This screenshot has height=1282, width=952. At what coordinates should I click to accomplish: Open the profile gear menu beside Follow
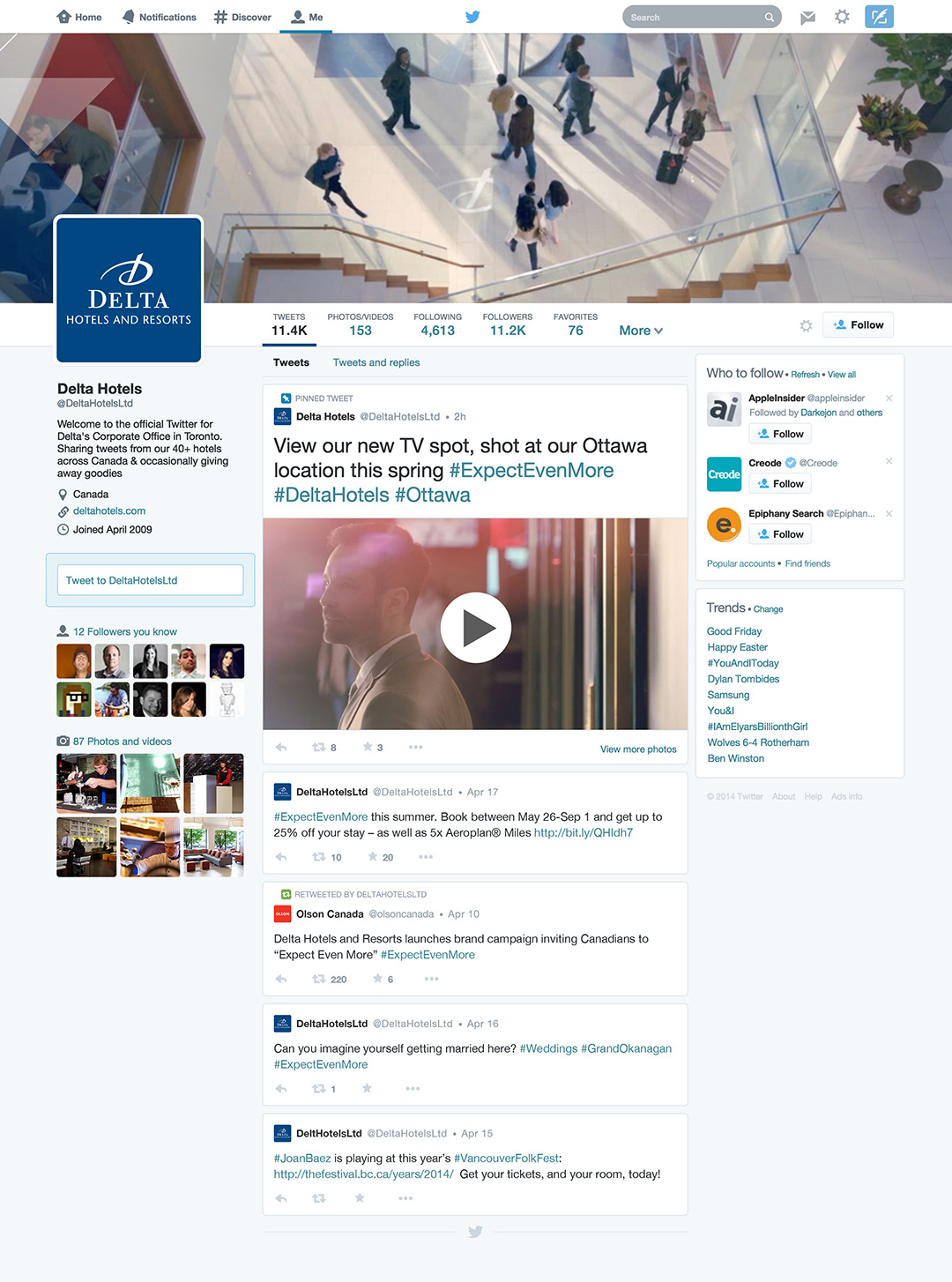point(806,325)
